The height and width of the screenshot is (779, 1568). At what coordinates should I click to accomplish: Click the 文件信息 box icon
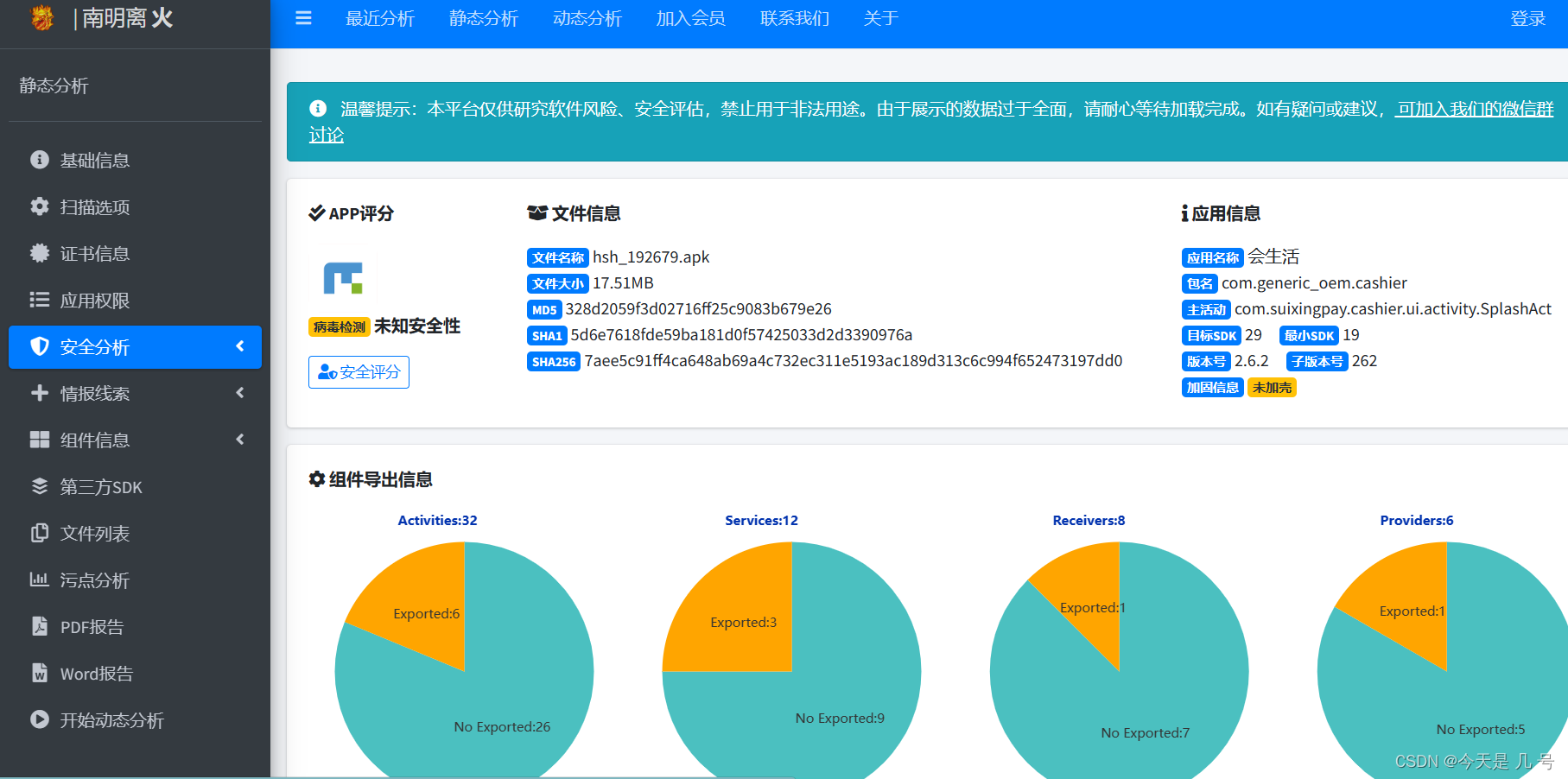[x=537, y=213]
